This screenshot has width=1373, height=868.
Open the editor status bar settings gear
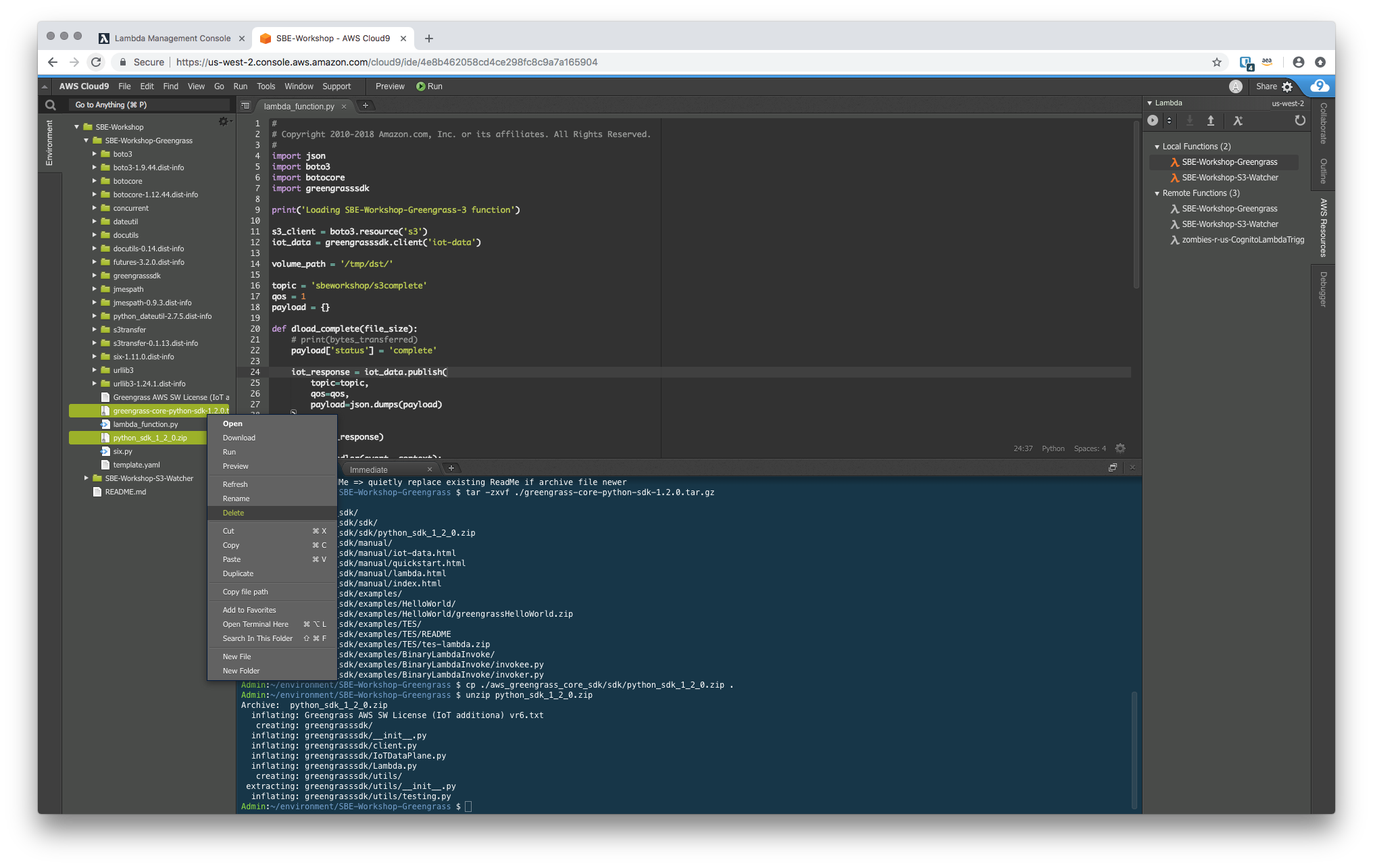point(1120,448)
